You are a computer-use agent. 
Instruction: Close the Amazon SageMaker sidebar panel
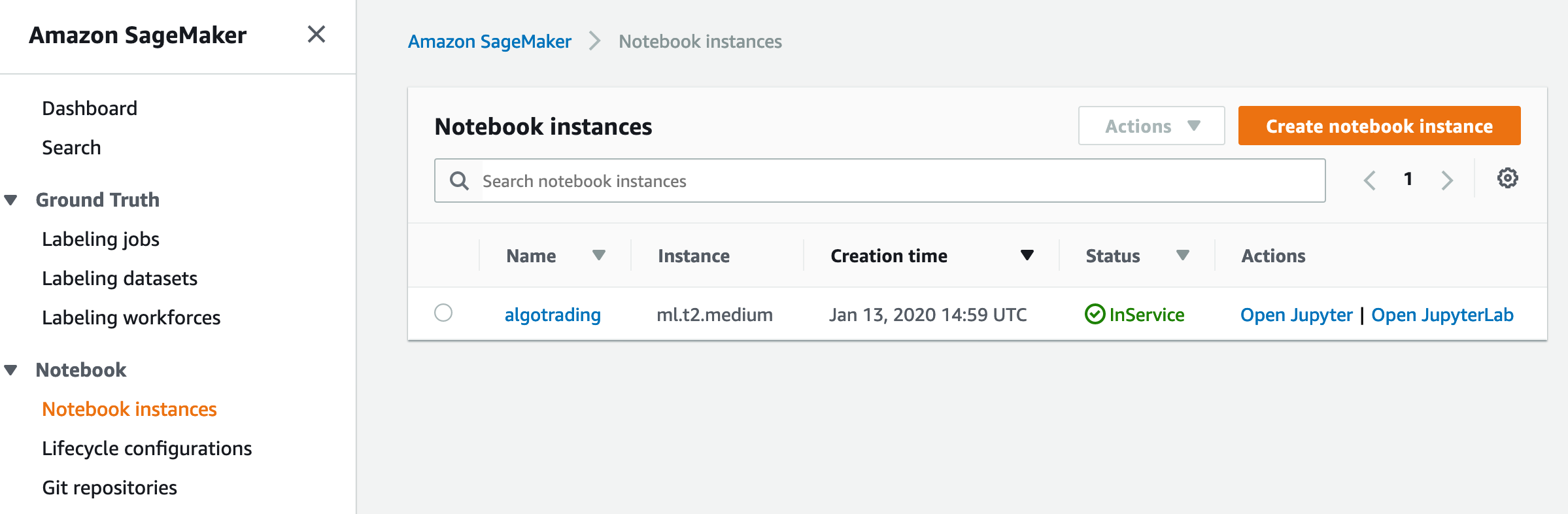click(x=316, y=35)
